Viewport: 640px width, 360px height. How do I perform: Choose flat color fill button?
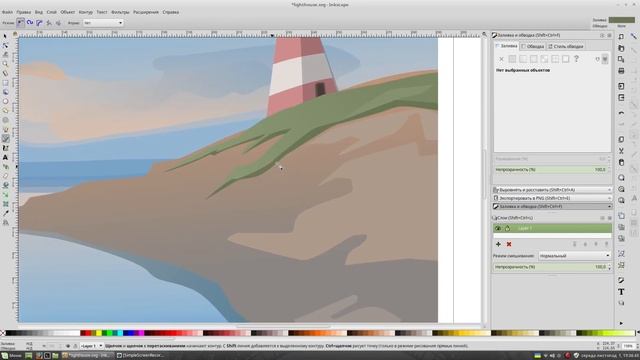coord(512,59)
